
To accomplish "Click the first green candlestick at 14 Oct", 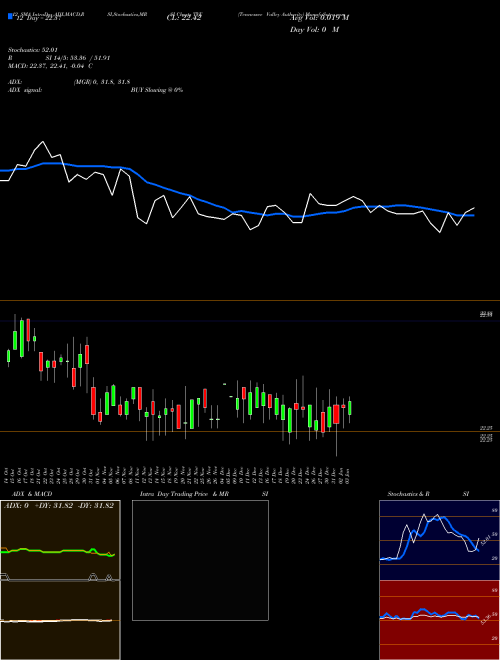I will coord(8,356).
